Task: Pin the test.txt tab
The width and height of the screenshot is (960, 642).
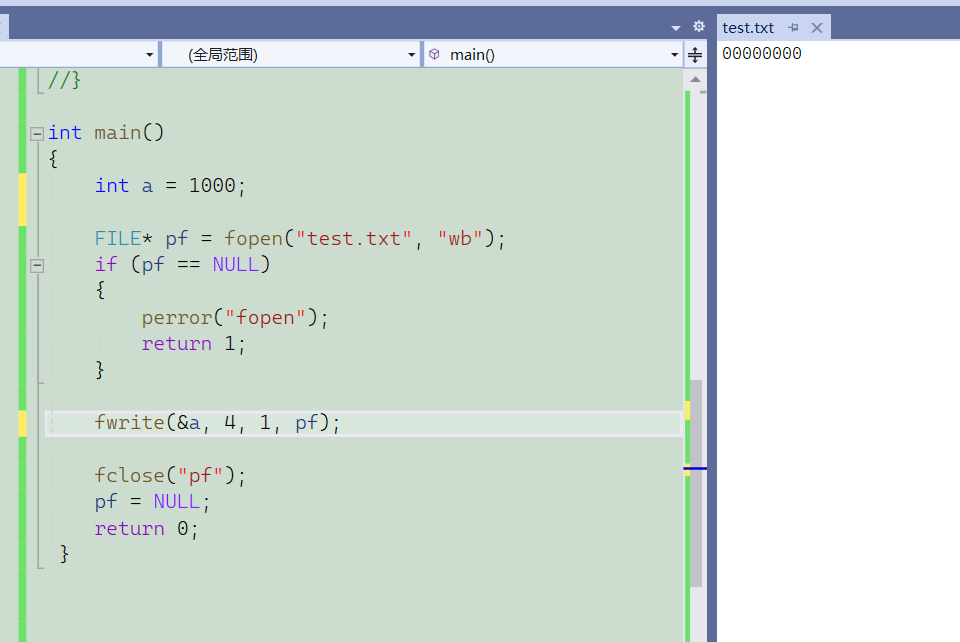Action: click(793, 28)
